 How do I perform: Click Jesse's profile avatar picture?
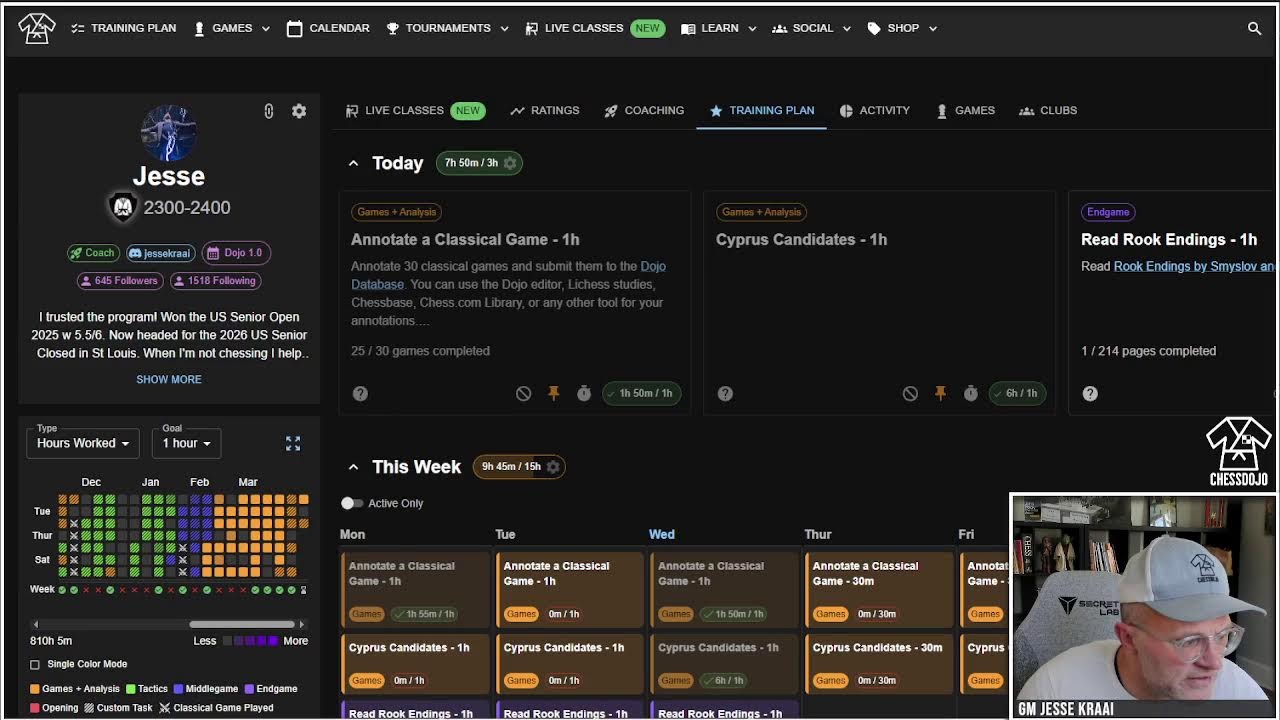tap(169, 133)
